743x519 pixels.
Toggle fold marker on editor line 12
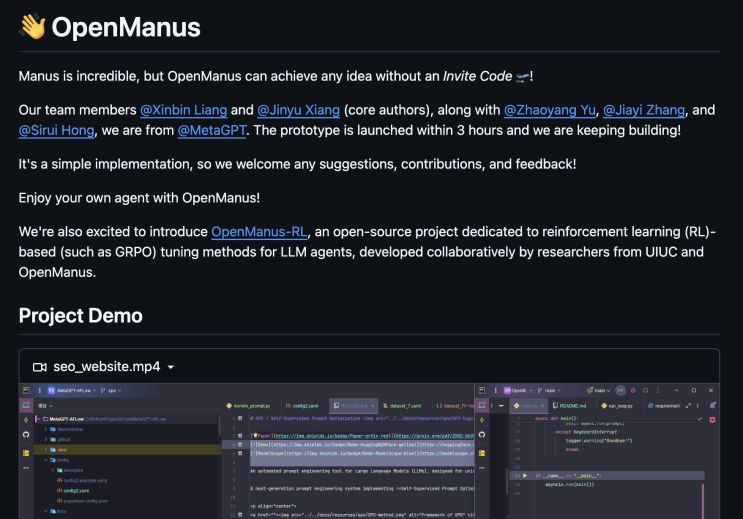240,515
